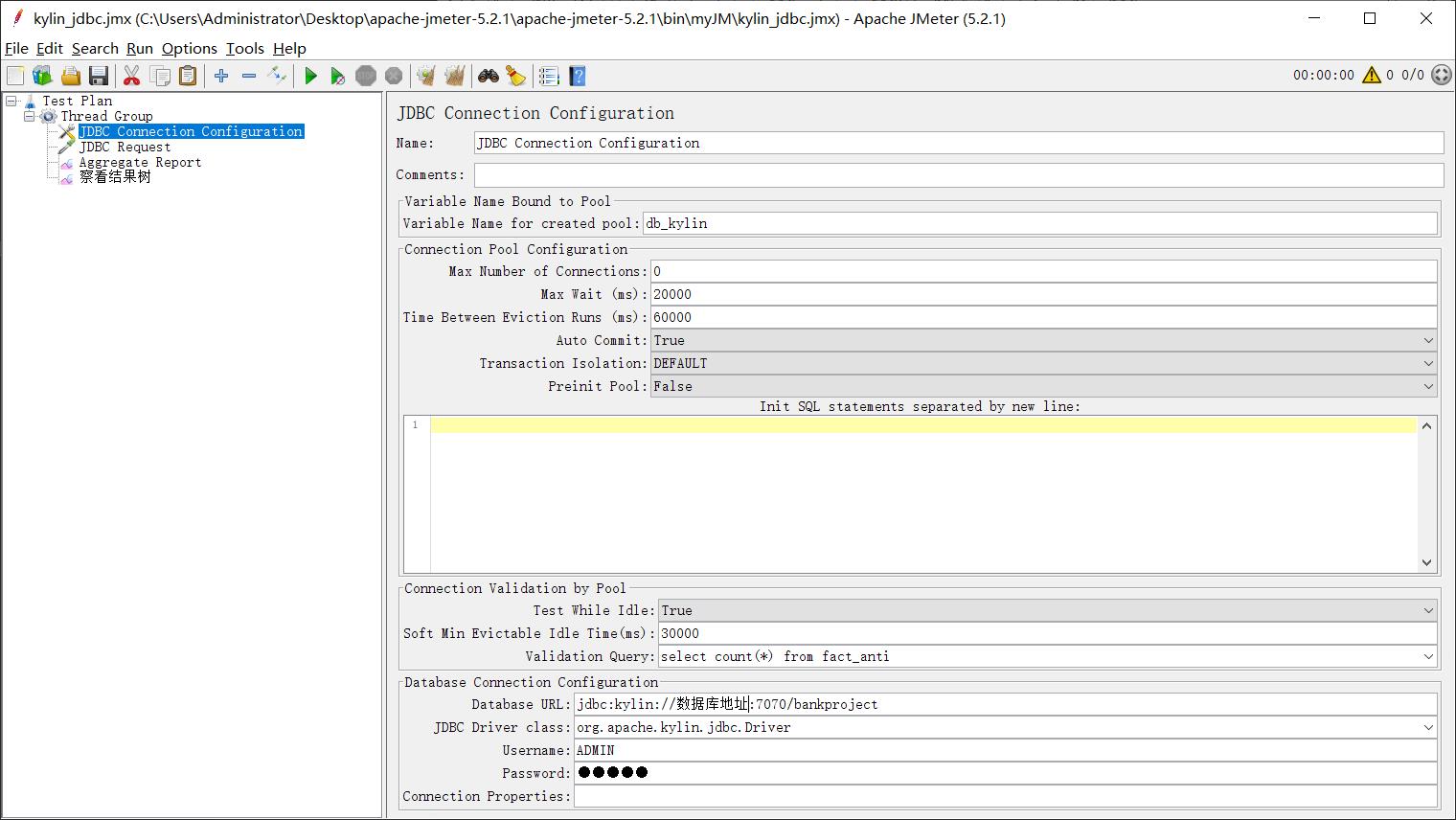Create a new test plan via toolbar

[15, 76]
